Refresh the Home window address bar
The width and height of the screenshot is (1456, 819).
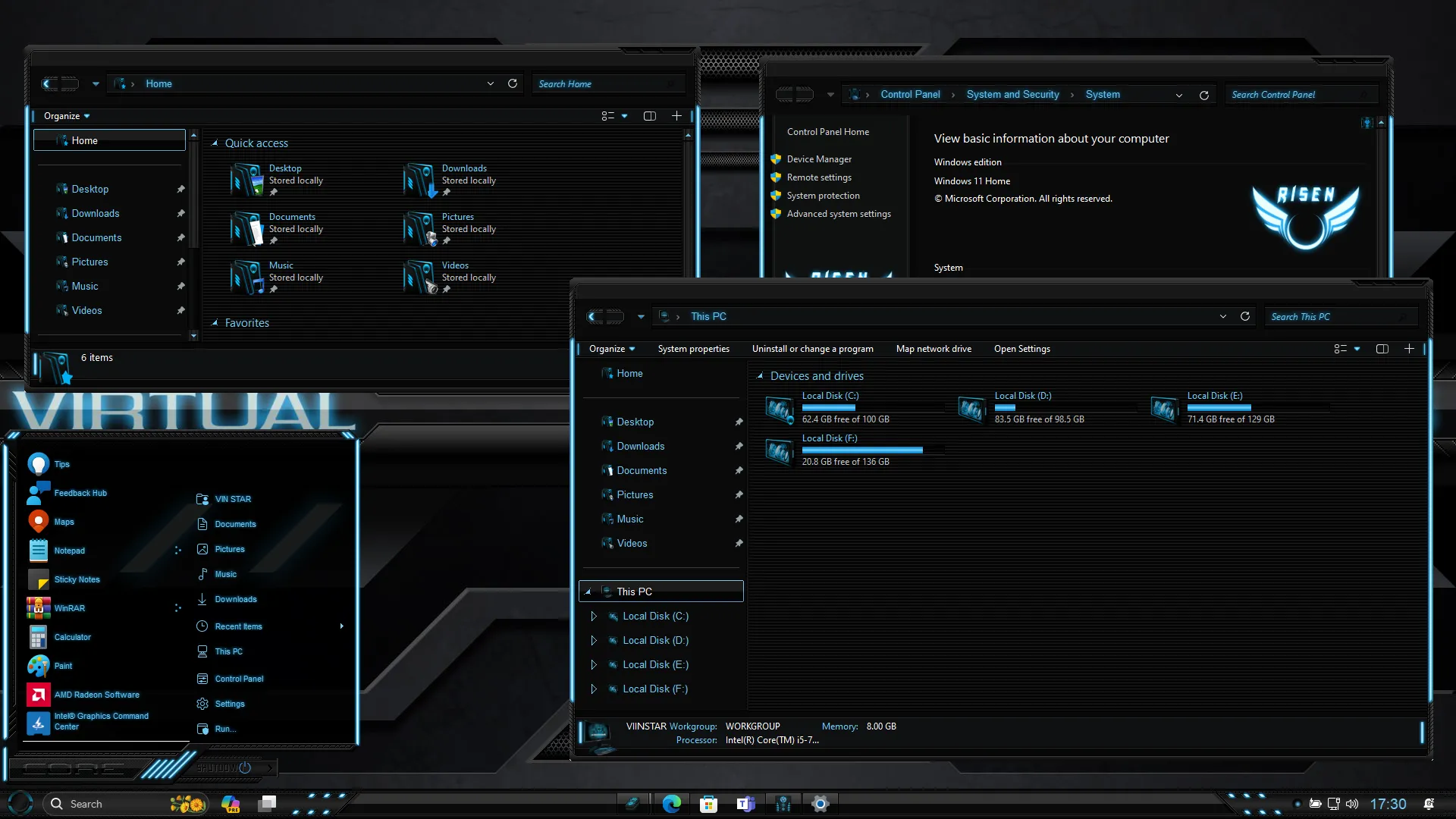pos(513,83)
